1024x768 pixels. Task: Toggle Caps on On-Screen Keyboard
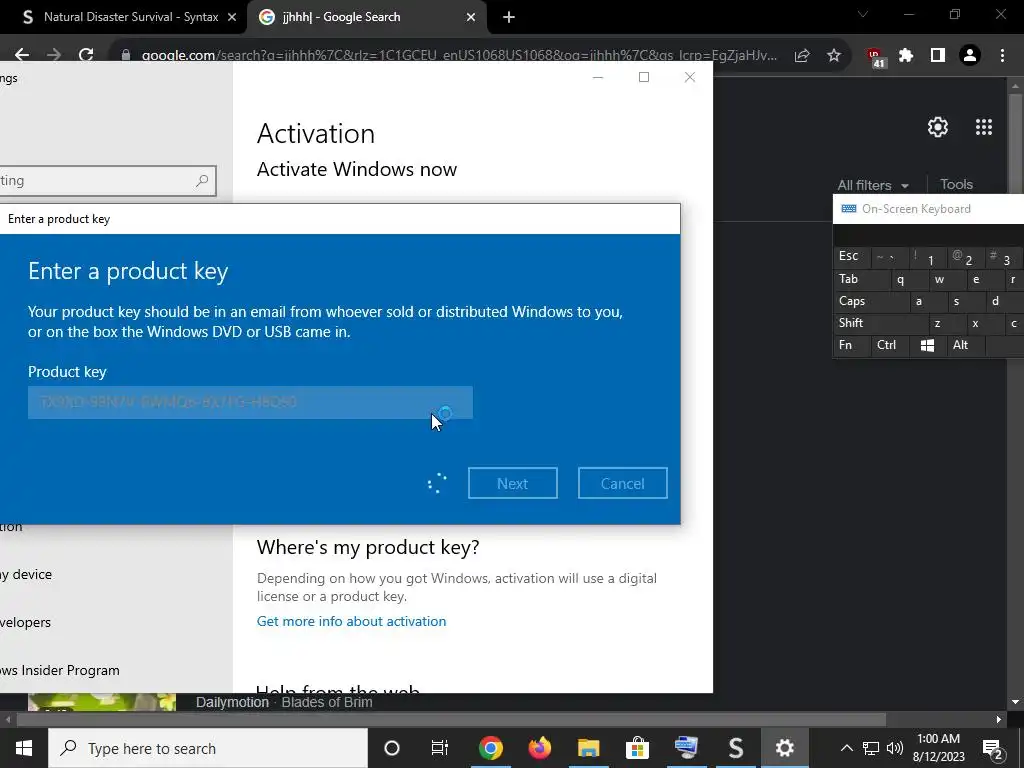tap(871, 301)
